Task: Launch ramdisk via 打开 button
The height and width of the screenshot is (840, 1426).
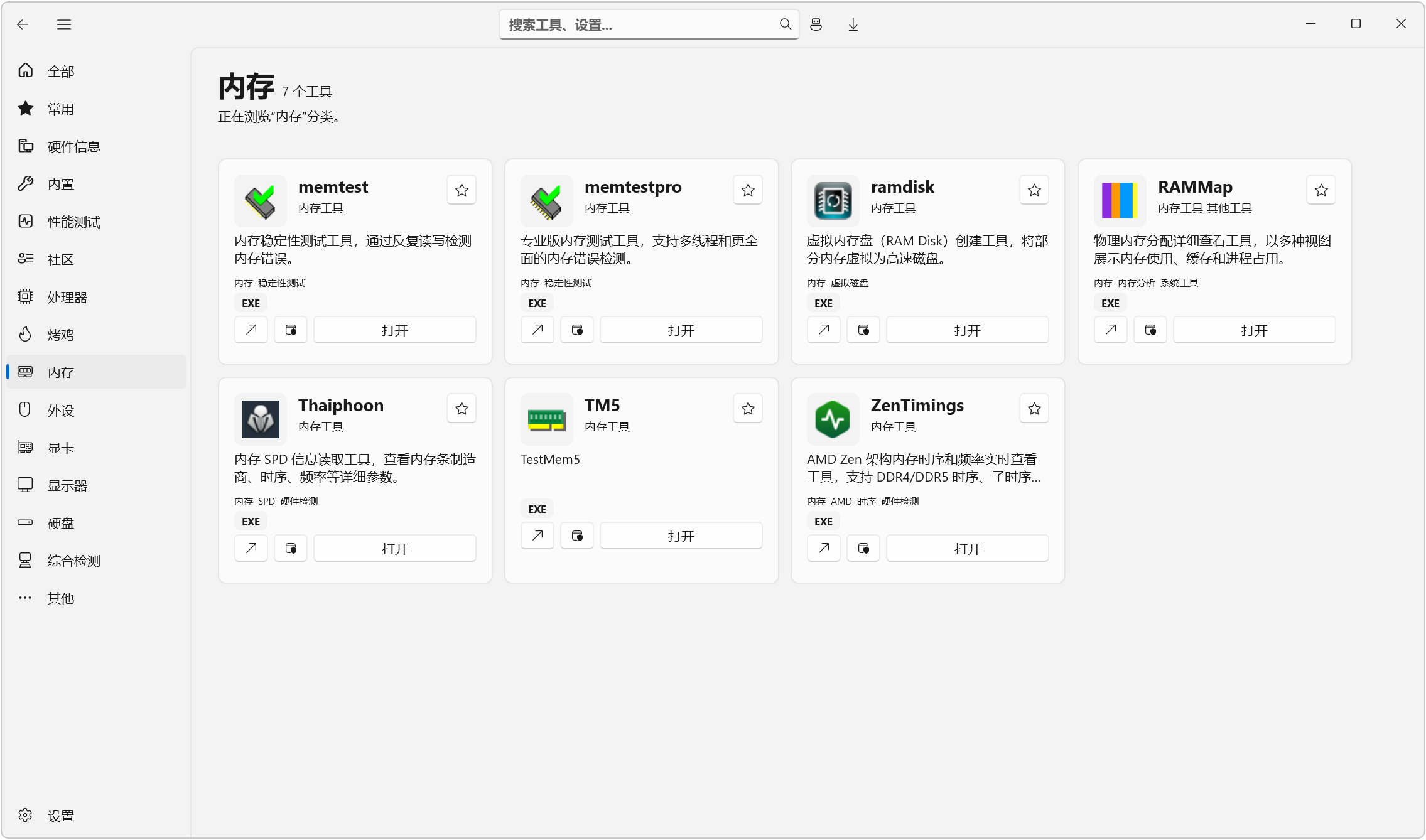Action: 968,330
